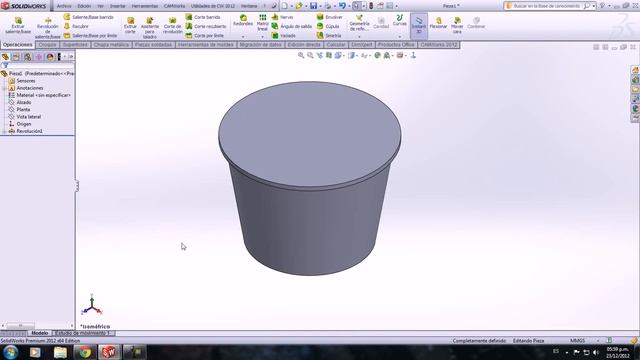Open the ConfigurationManager tab
Screen dimensions: 640x360
[x=27, y=57]
